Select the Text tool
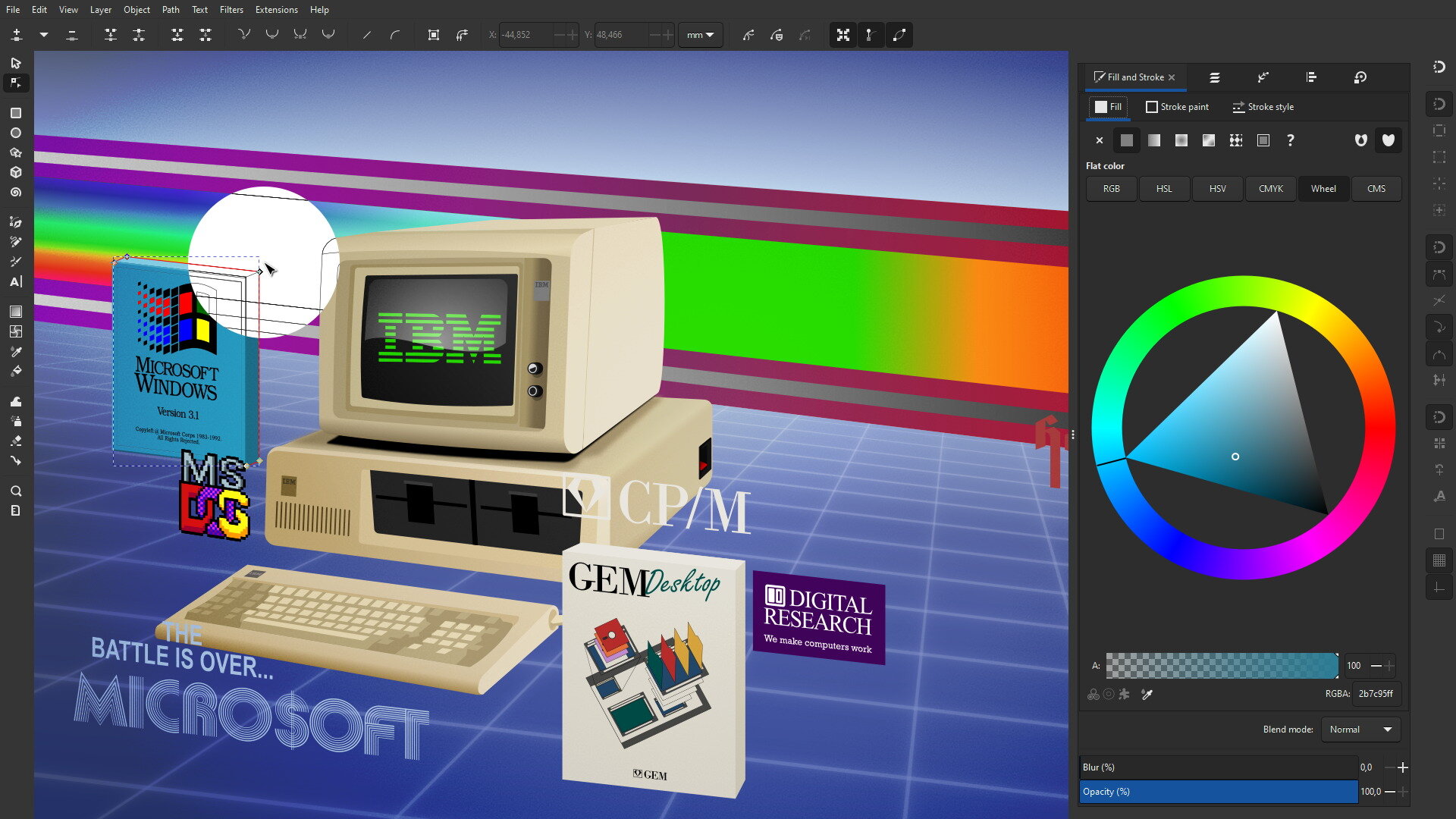 tap(16, 281)
